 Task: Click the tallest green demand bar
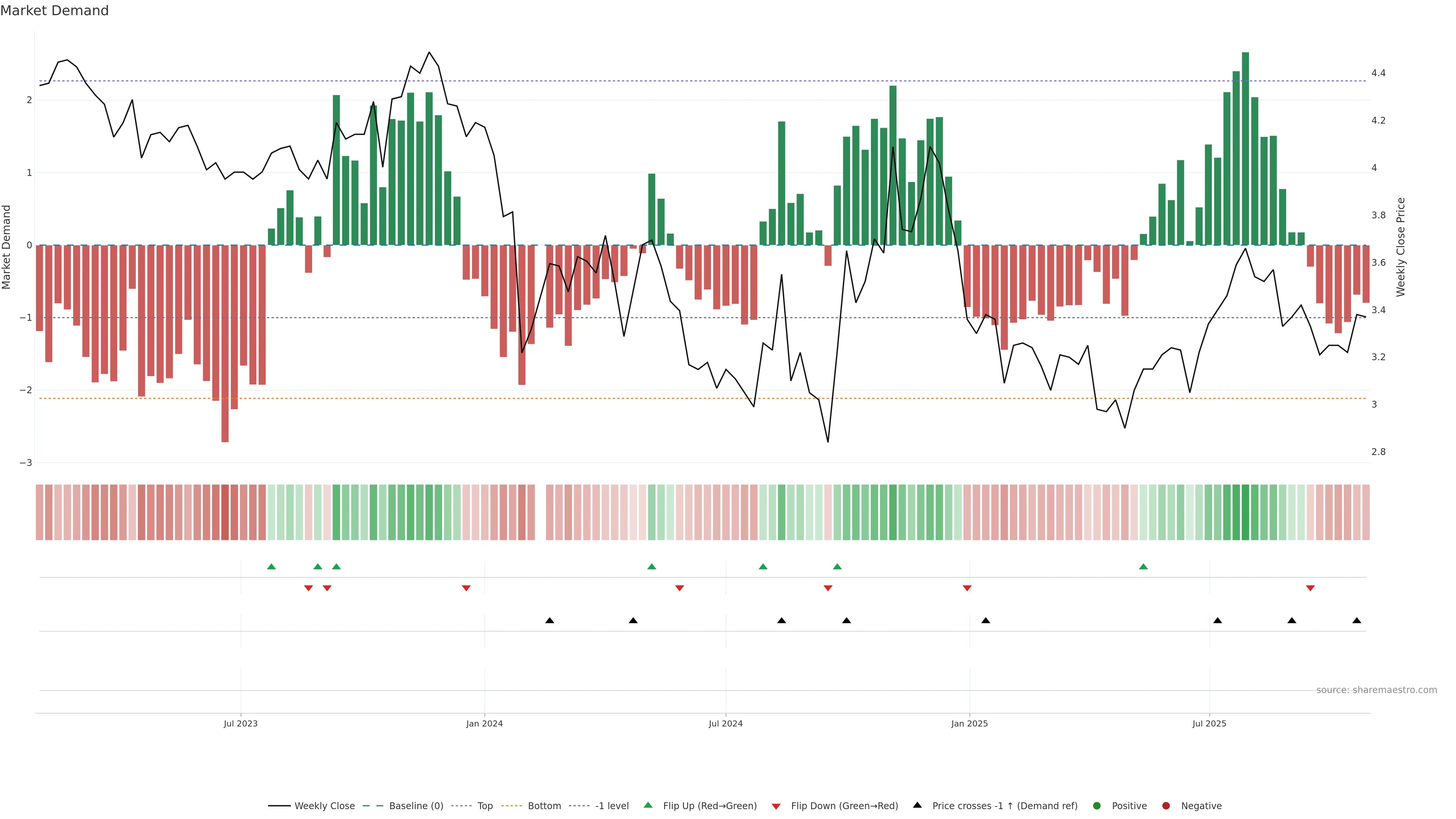(1245, 149)
